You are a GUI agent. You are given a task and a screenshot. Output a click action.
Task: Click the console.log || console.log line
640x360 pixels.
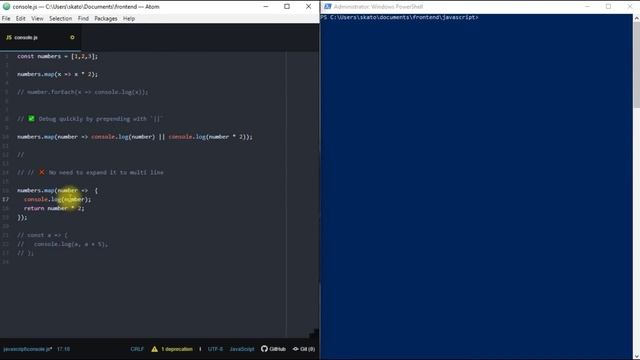(x=135, y=137)
